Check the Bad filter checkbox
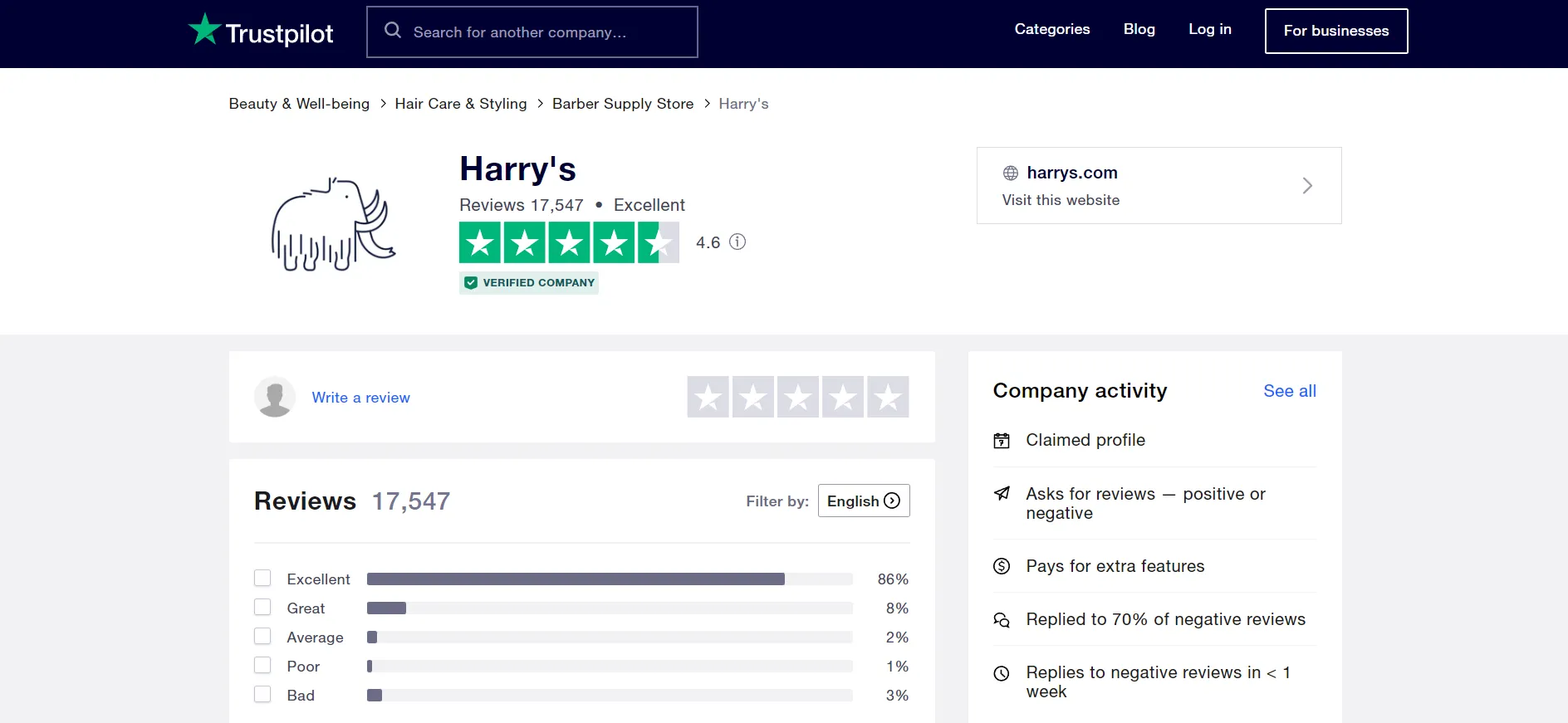Image resolution: width=1568 pixels, height=723 pixels. pyautogui.click(x=262, y=694)
